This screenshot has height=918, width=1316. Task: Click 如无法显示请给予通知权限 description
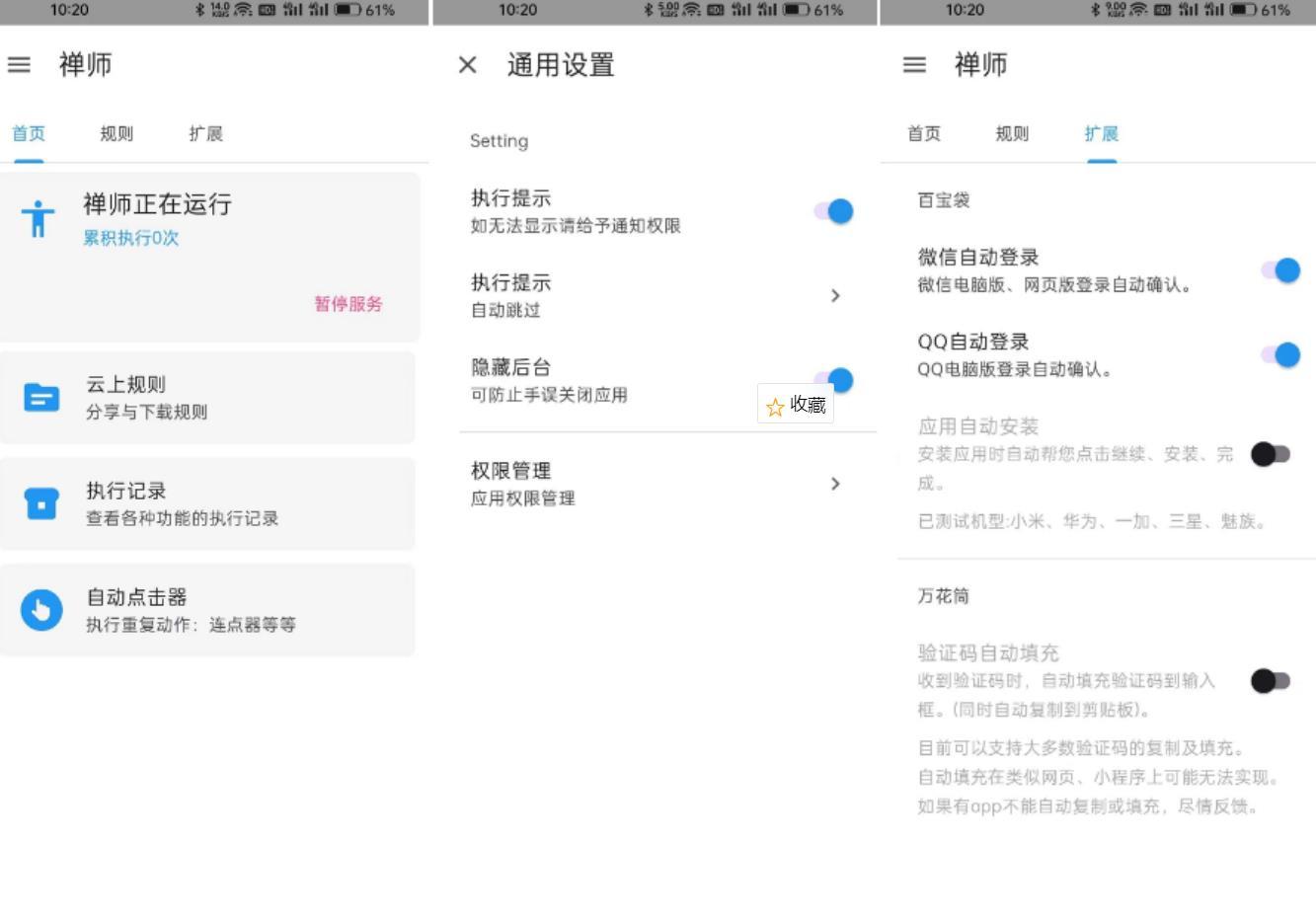coord(576,226)
